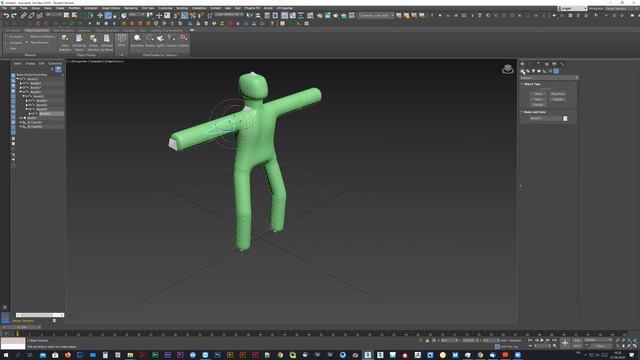Screen dimensions: 640x360
Task: Expand the highlighted selected bone row
Action: tap(30, 113)
